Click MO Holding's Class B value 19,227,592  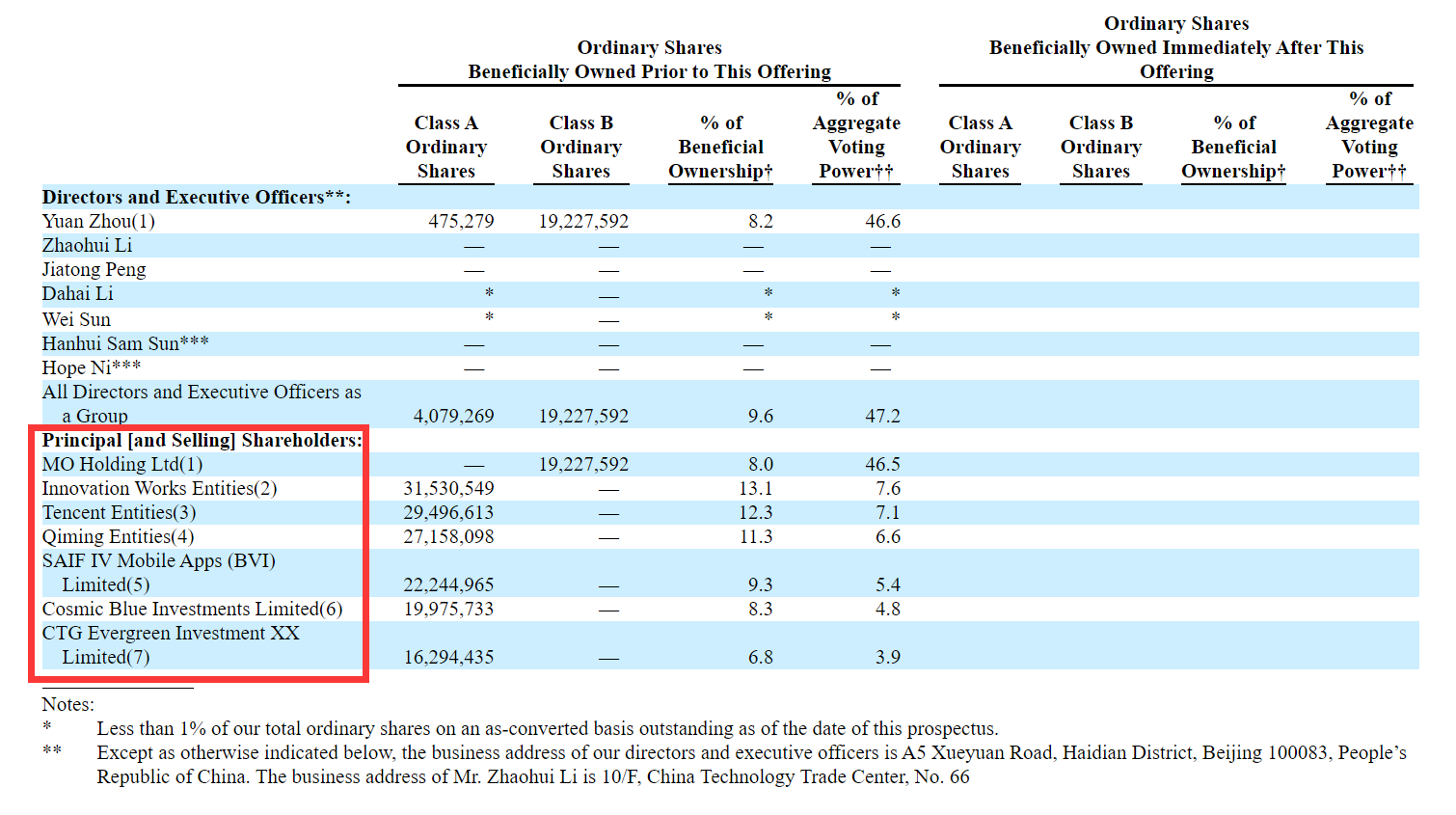(583, 465)
